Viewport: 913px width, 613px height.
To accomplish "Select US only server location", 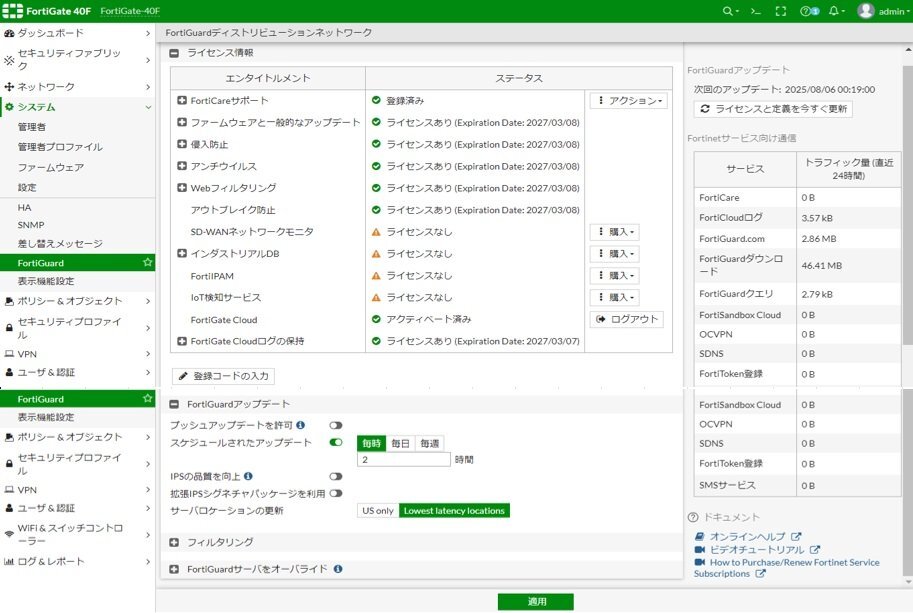I will coord(377,510).
